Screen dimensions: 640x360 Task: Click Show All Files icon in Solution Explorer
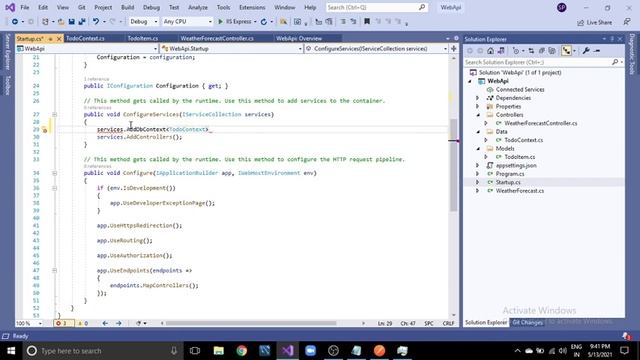coord(552,51)
